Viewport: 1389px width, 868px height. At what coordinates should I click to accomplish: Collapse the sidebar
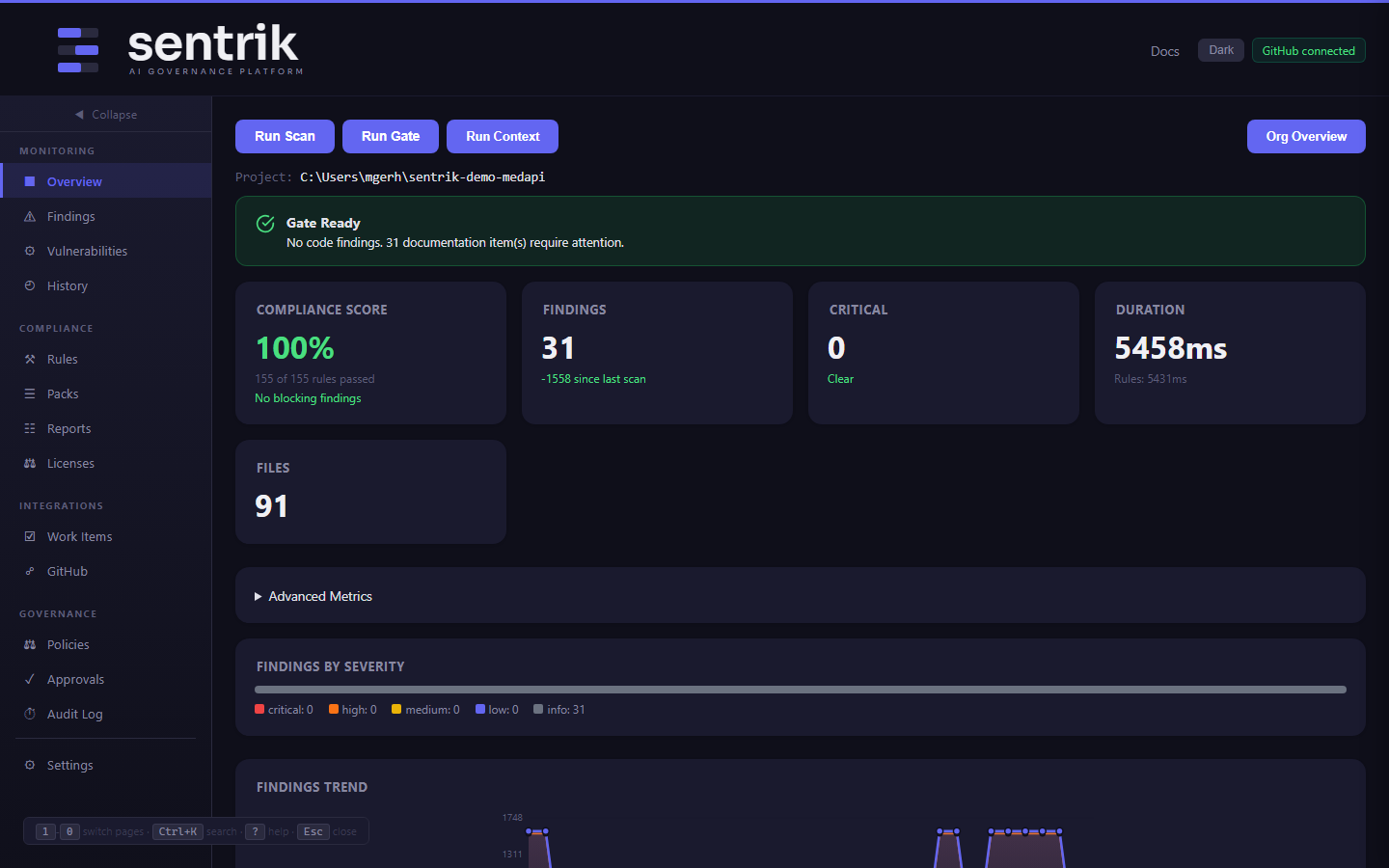[x=106, y=115]
